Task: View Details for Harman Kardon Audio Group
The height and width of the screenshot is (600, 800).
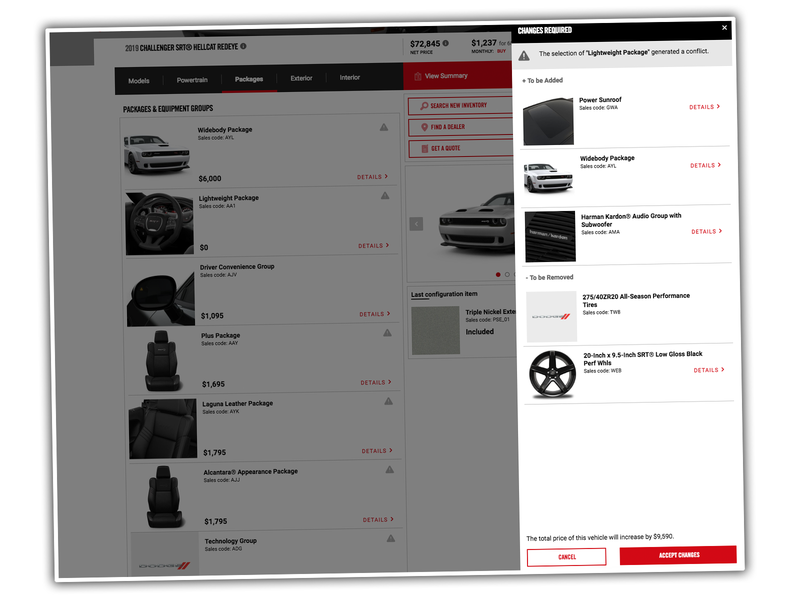Action: [x=707, y=231]
